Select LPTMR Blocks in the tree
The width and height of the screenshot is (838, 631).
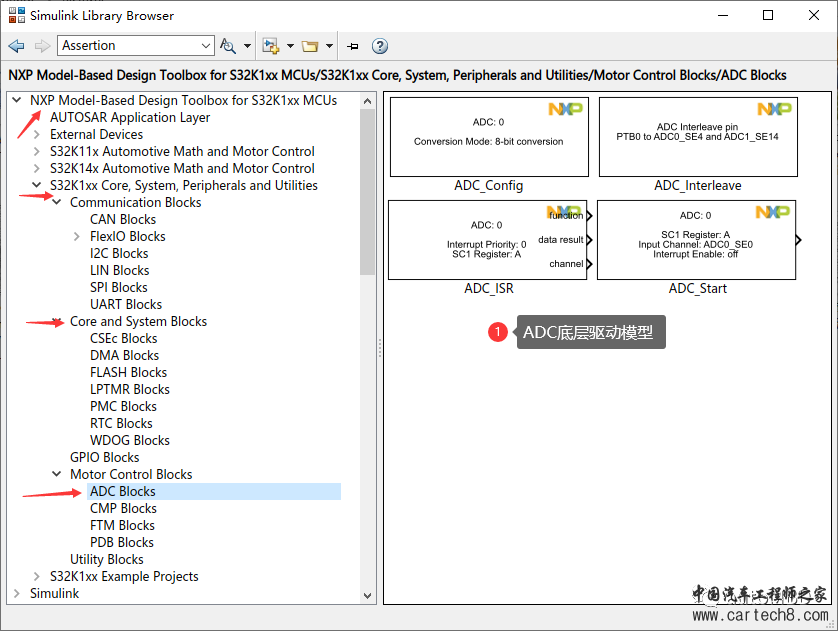pos(130,389)
